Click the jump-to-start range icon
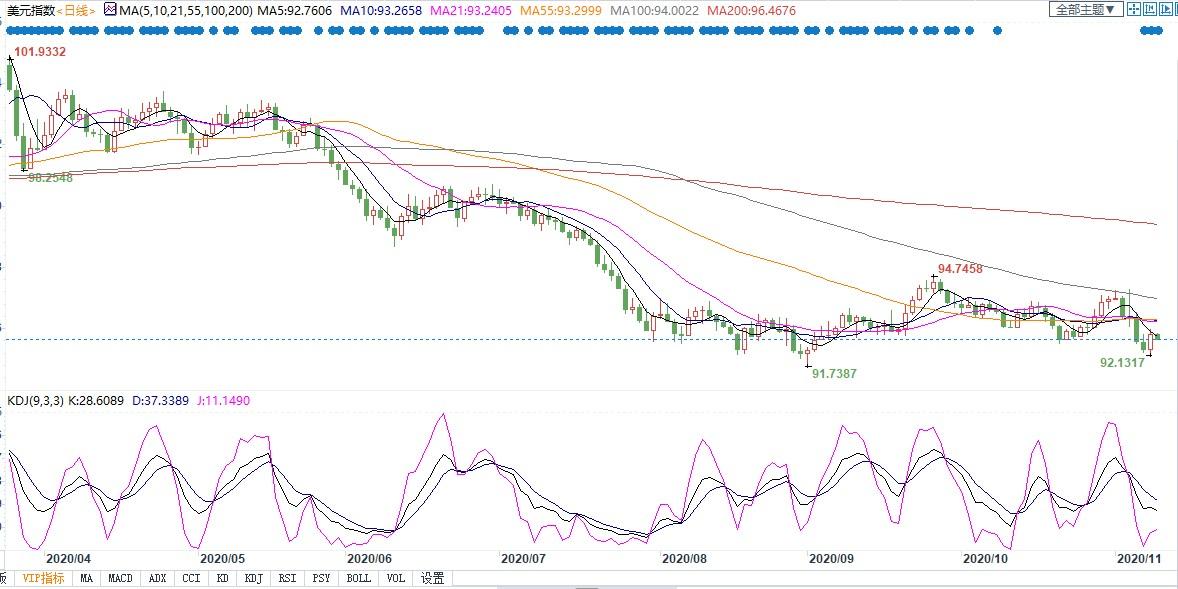Image resolution: width=1178 pixels, height=589 pixels. click(1149, 9)
